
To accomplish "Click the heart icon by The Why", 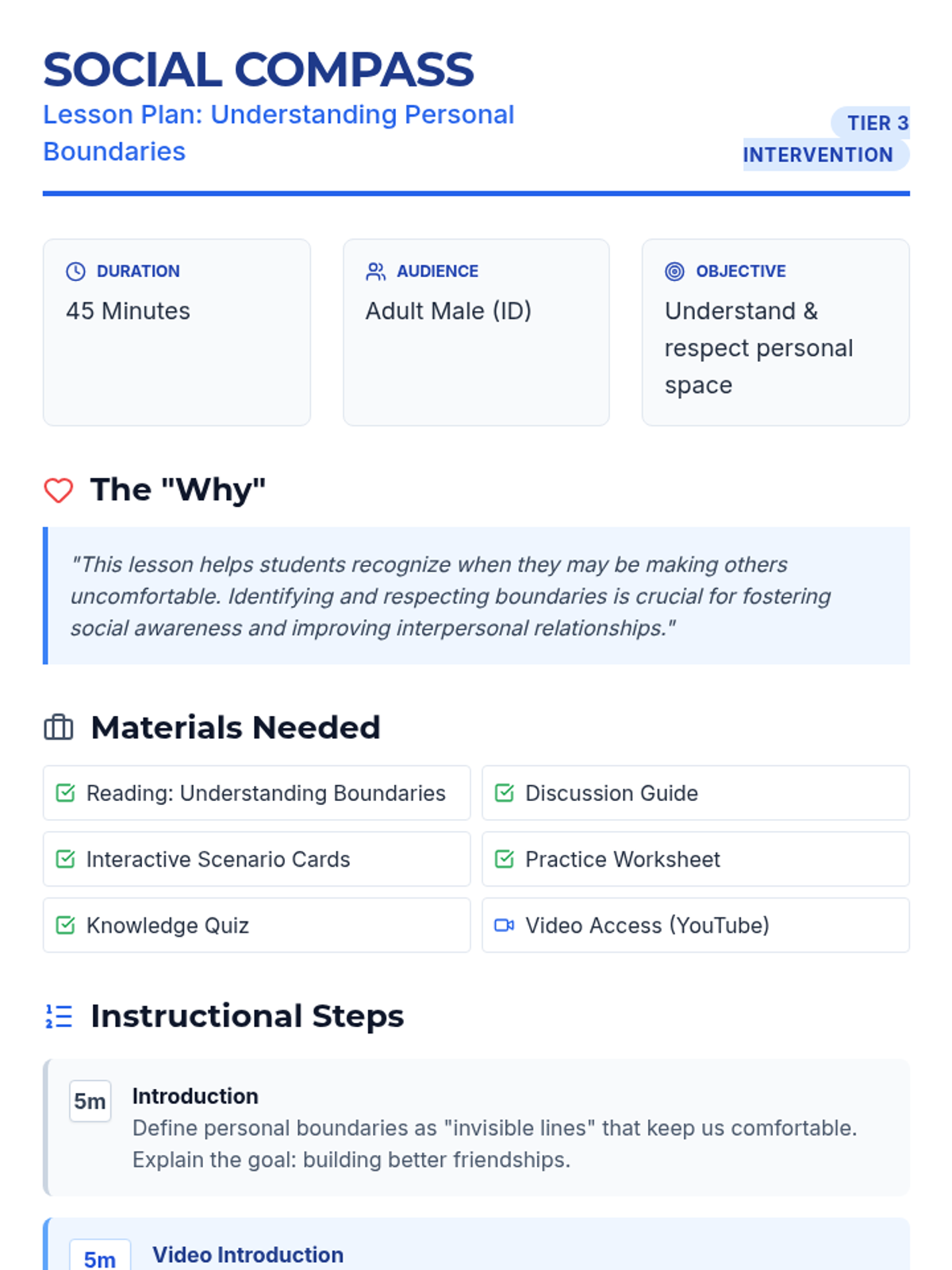I will point(59,491).
